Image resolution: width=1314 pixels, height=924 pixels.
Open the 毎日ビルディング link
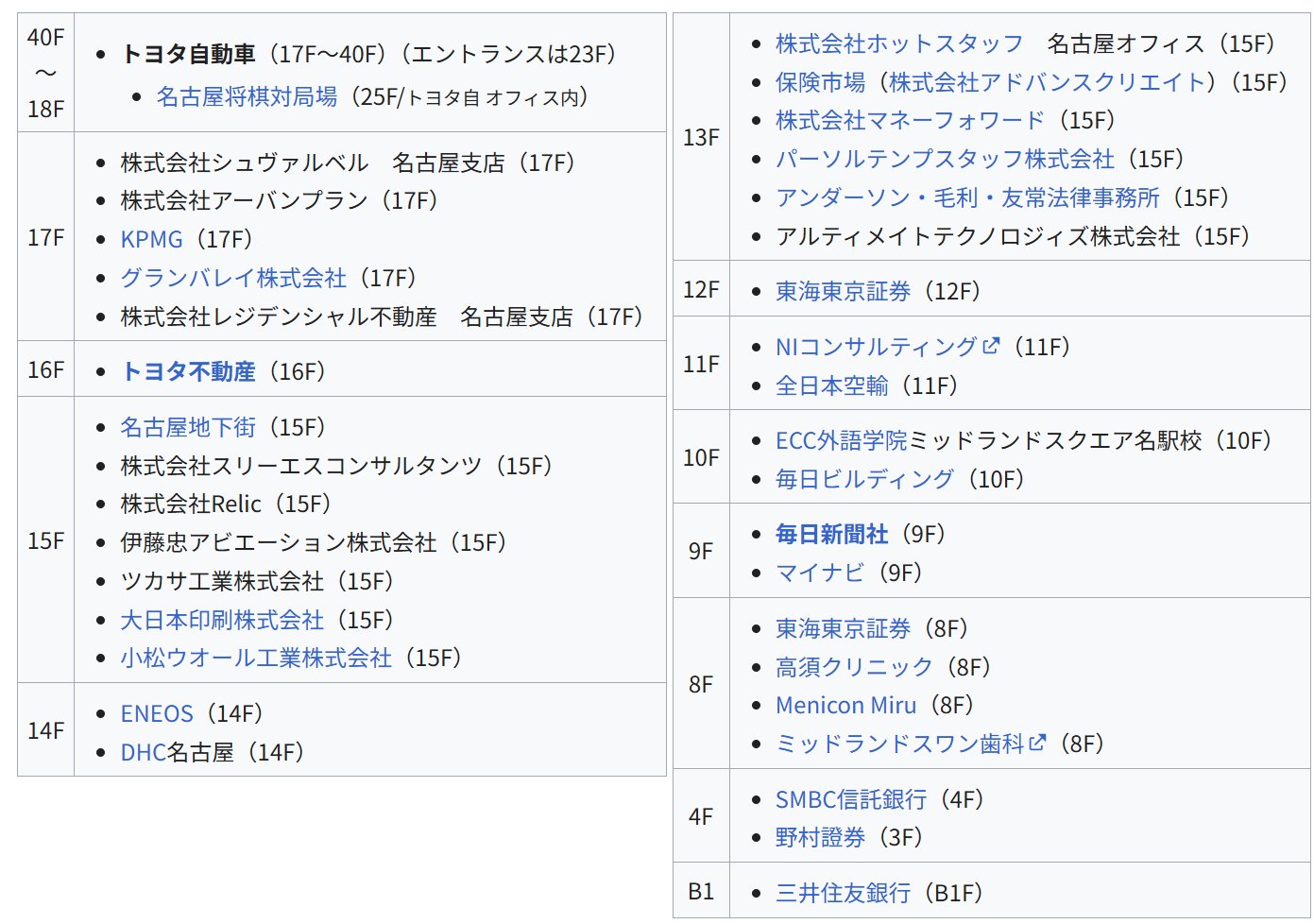[x=864, y=479]
